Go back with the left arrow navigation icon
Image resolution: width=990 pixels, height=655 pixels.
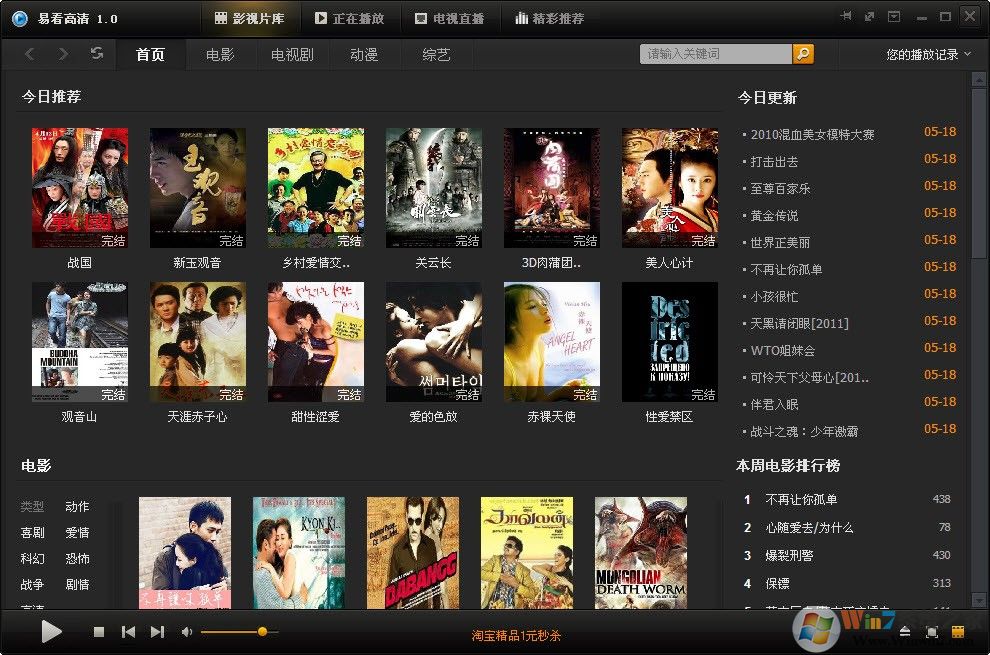[x=30, y=54]
